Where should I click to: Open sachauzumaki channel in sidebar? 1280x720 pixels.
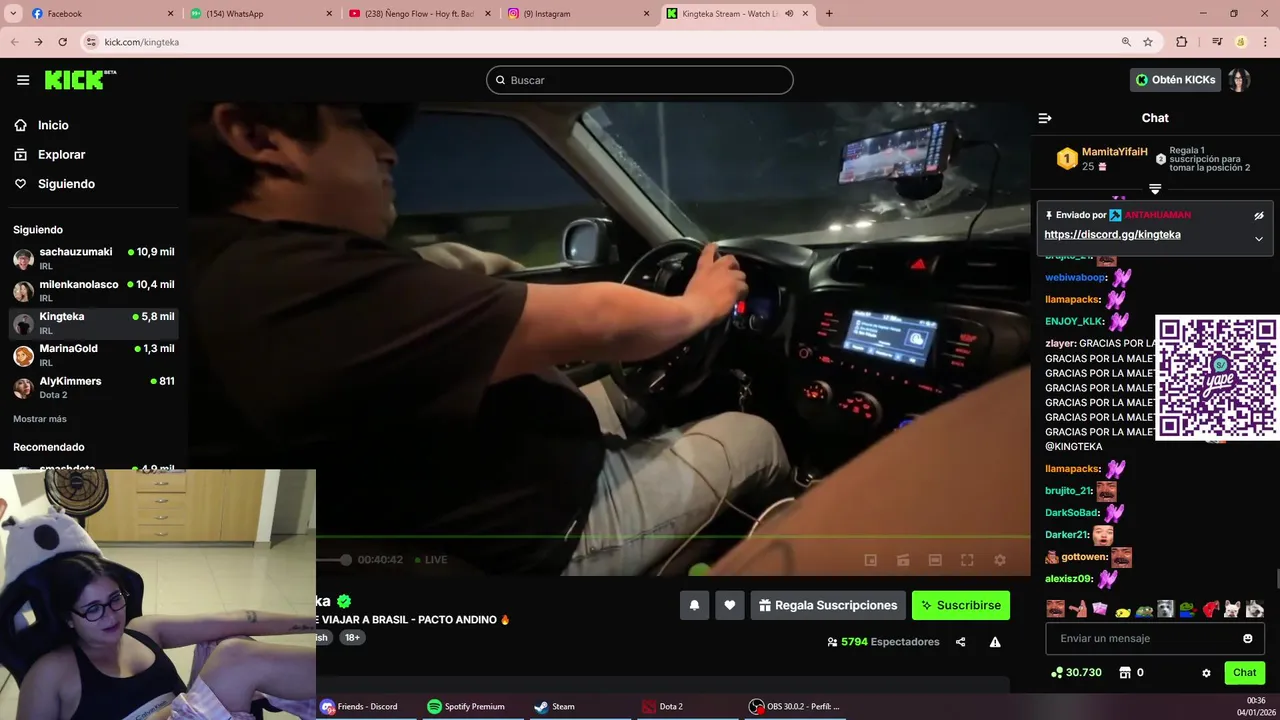click(x=94, y=259)
